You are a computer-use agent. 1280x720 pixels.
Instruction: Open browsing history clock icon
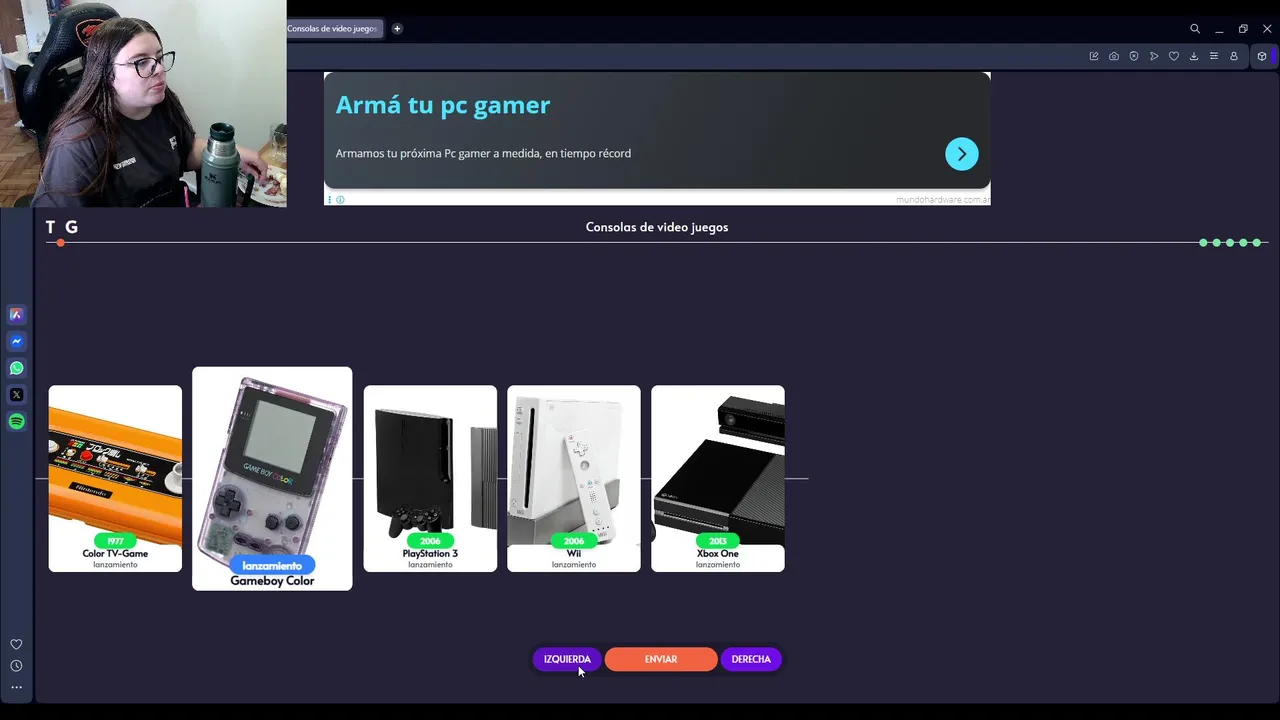click(x=16, y=666)
